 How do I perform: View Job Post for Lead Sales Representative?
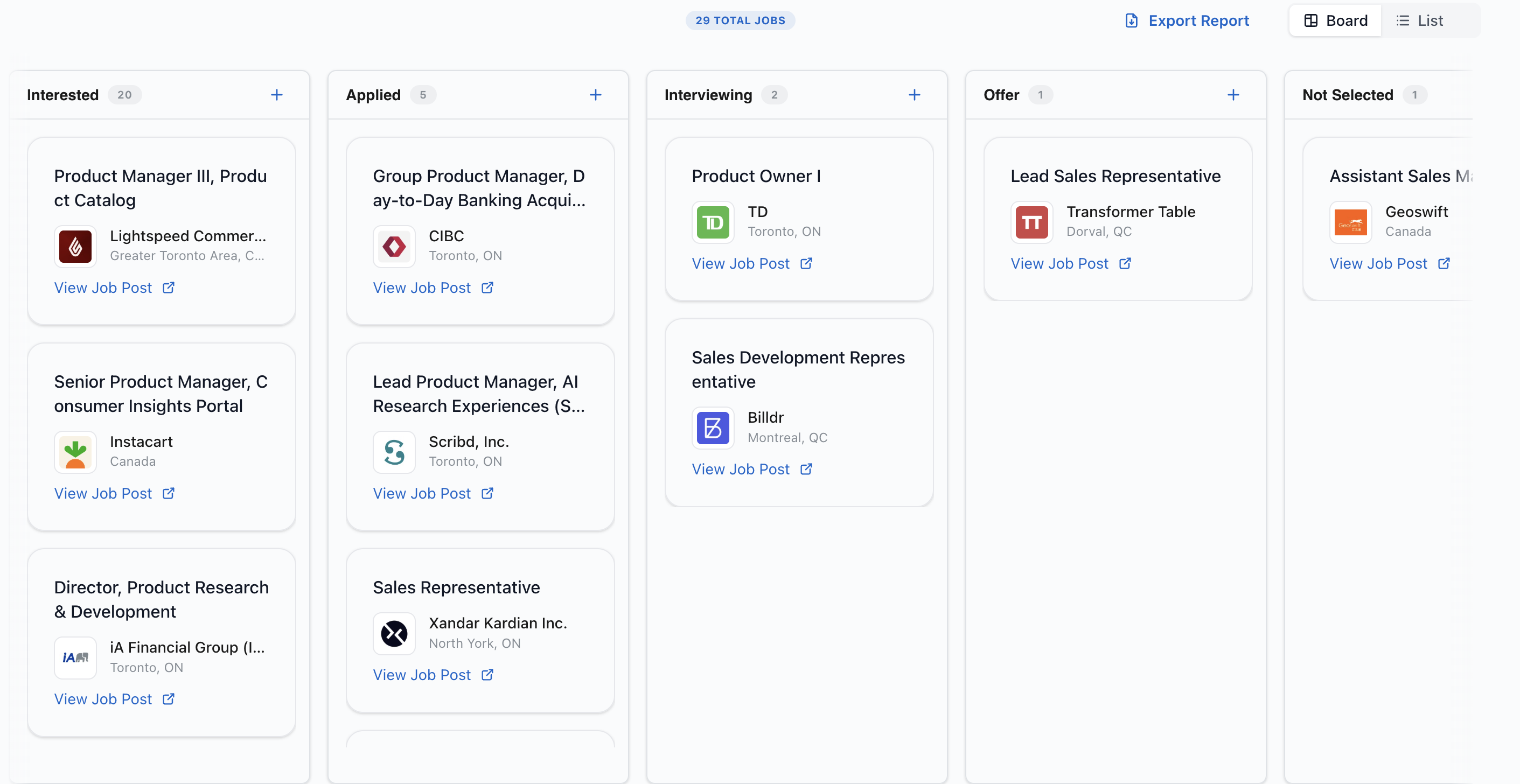pos(1061,264)
